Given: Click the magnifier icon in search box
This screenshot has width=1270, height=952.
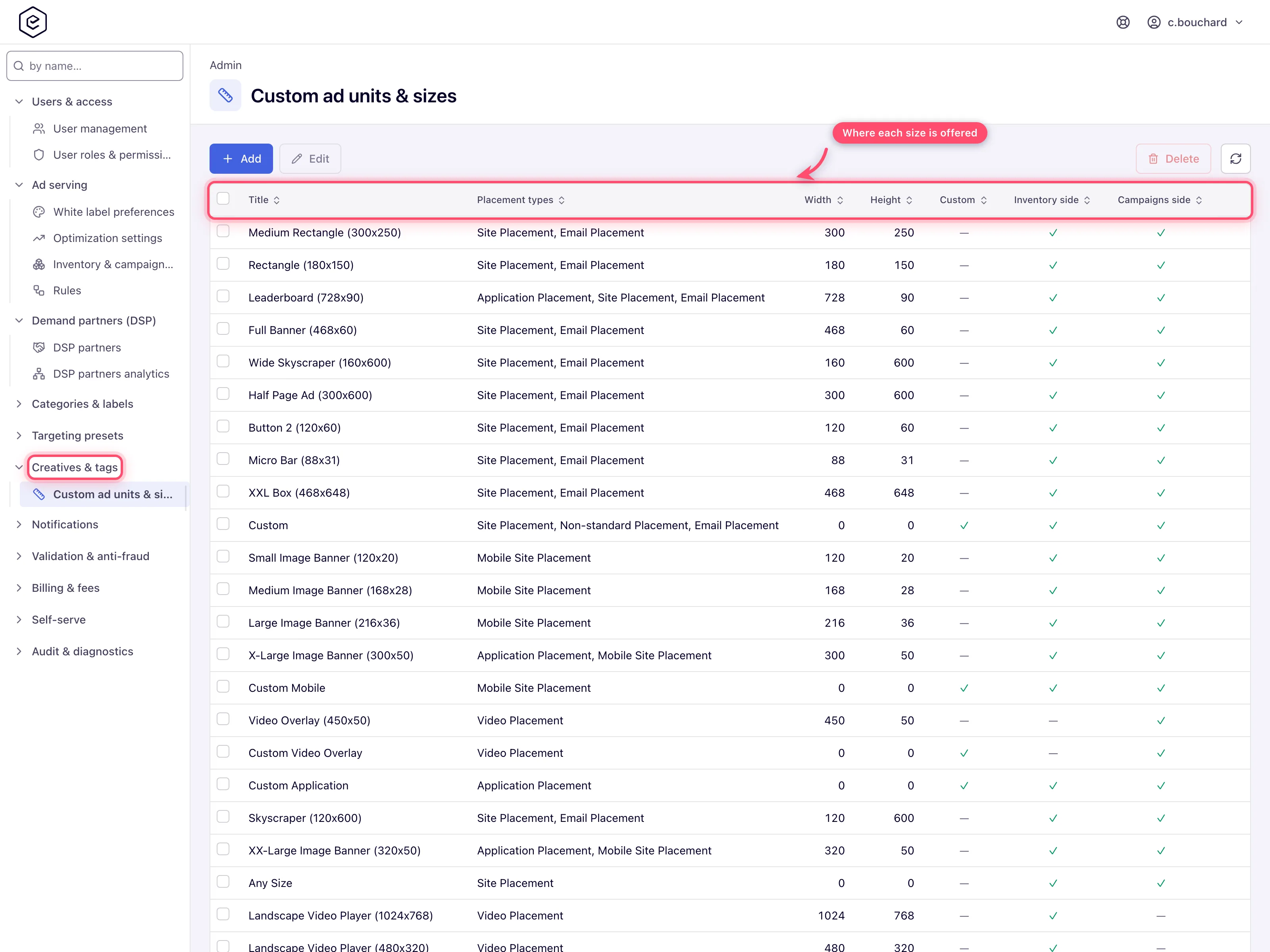Looking at the screenshot, I should [19, 66].
